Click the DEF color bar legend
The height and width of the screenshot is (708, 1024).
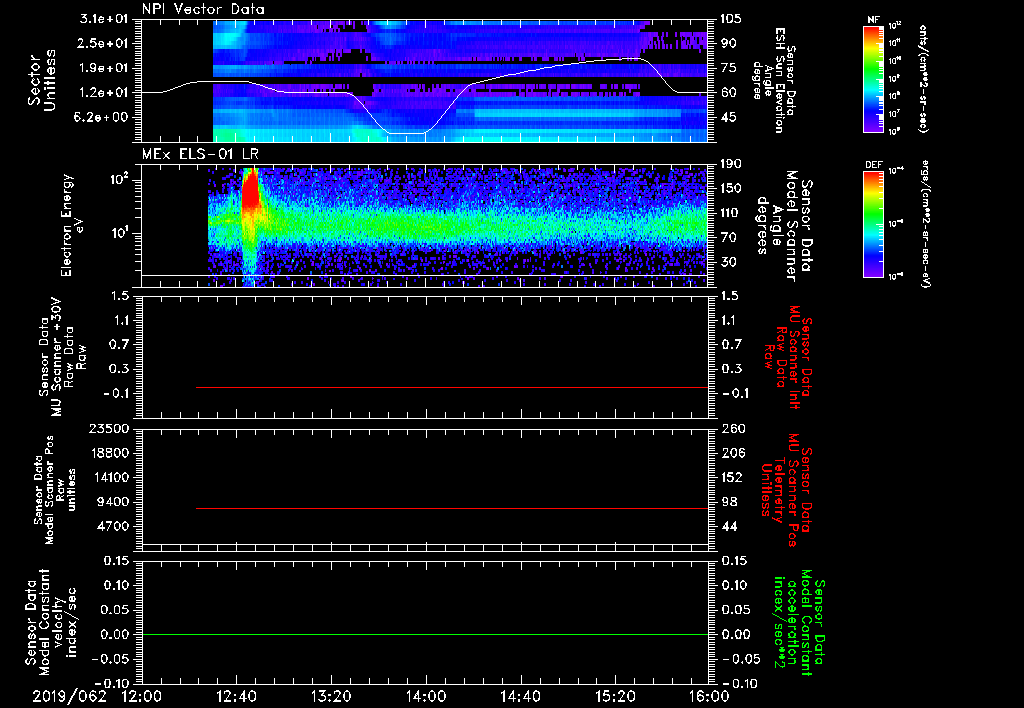[x=873, y=224]
